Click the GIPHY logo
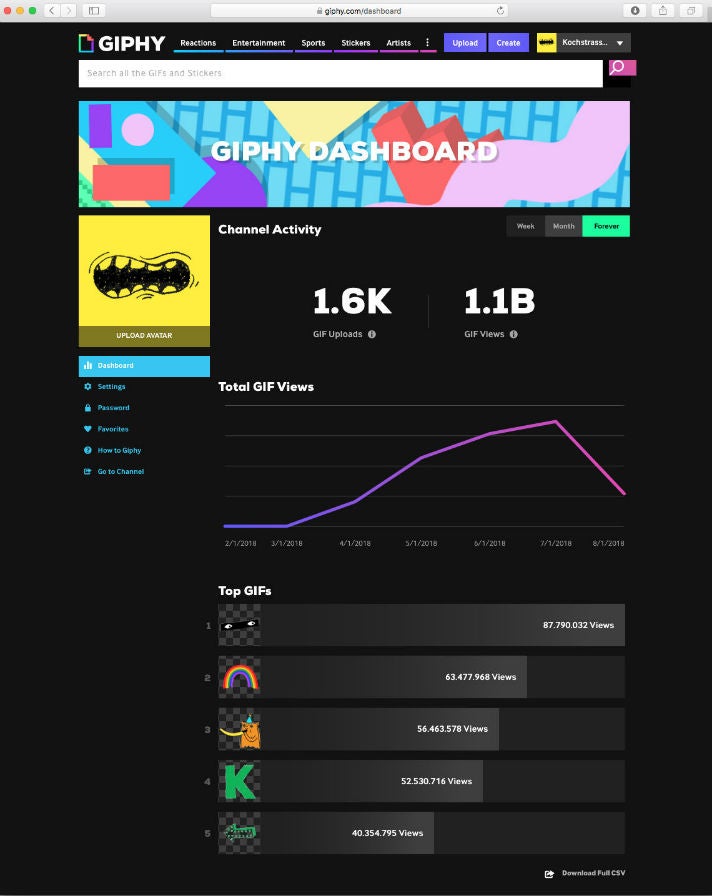 [x=122, y=43]
